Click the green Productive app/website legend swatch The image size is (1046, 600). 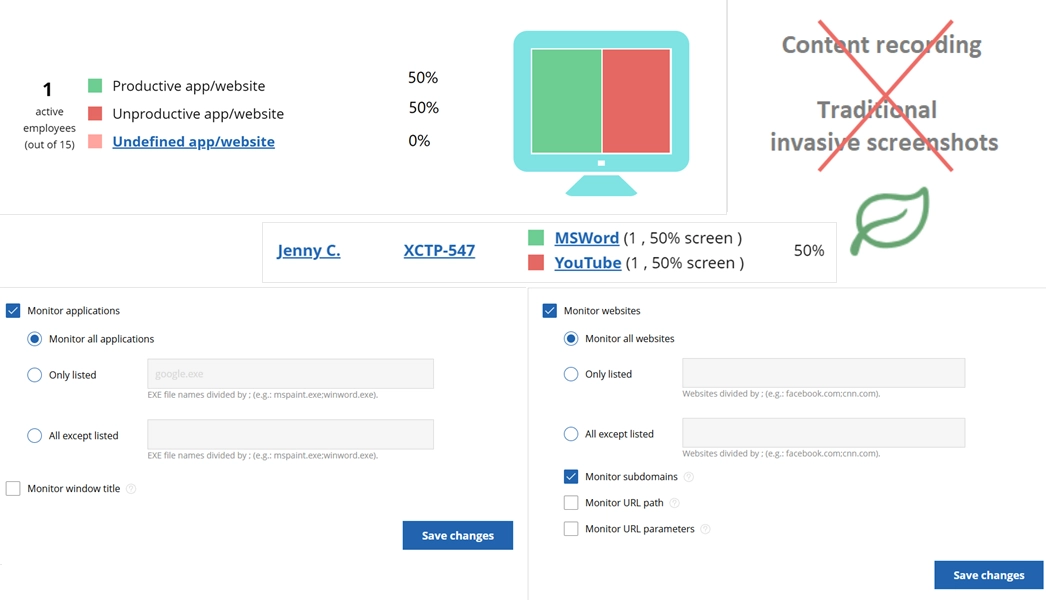click(x=95, y=86)
